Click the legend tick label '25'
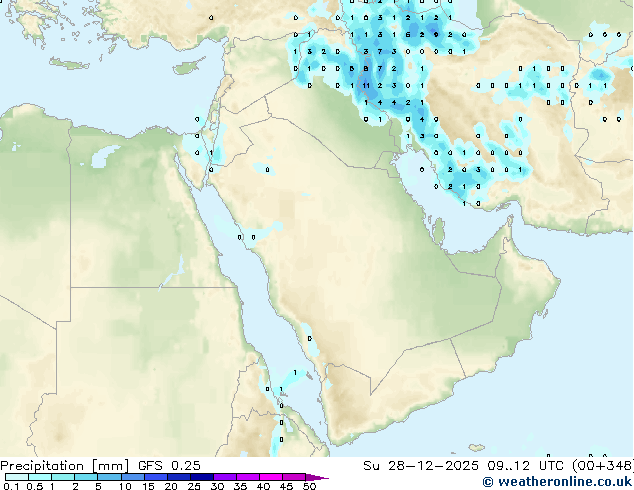The width and height of the screenshot is (634, 490). pyautogui.click(x=194, y=486)
